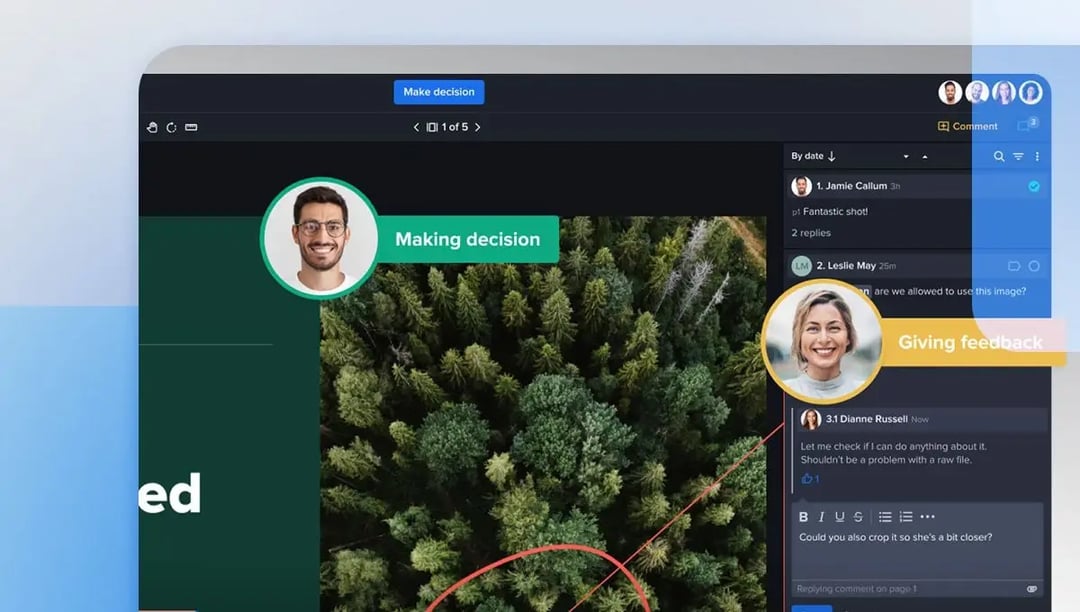Mark Leslie May's comment as resolved
This screenshot has height=612, width=1080.
(1034, 266)
